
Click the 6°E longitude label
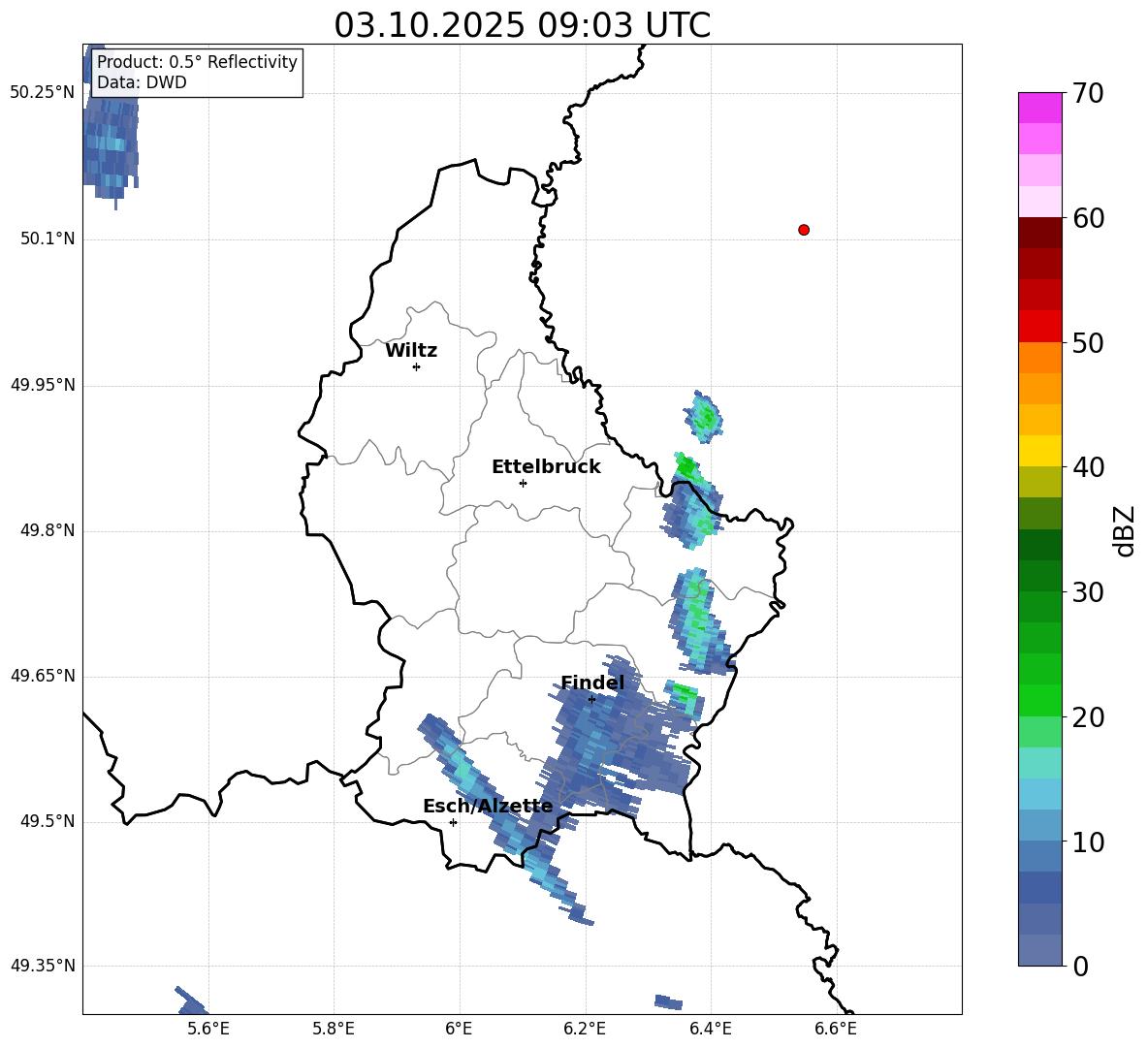point(459,1029)
